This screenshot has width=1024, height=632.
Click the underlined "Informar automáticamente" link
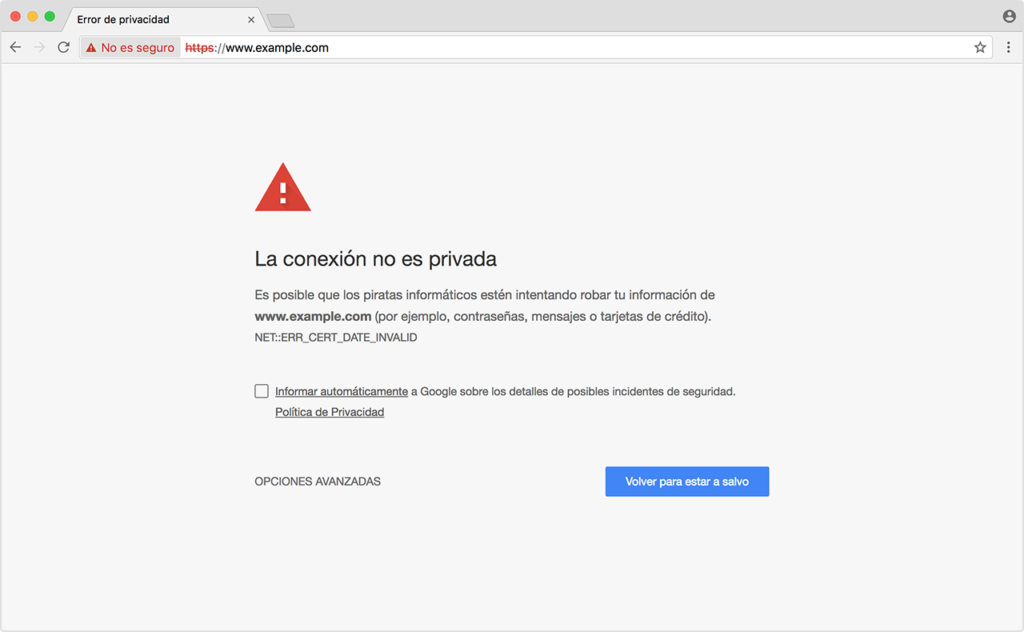[x=340, y=391]
